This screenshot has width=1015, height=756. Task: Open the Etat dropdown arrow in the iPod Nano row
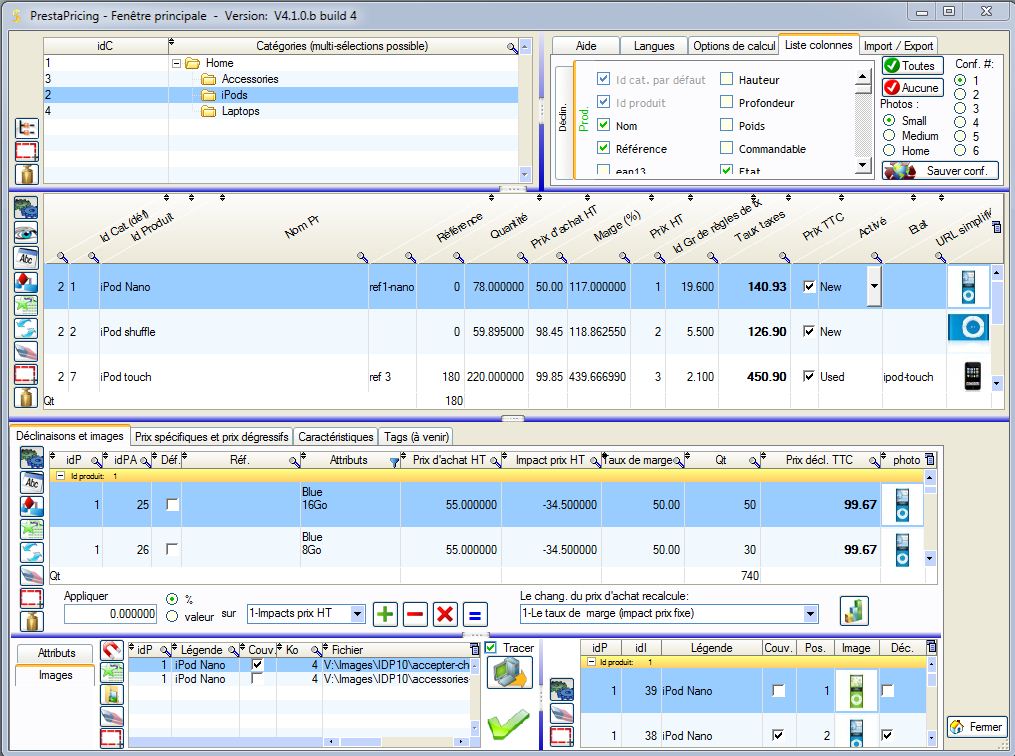click(x=874, y=286)
